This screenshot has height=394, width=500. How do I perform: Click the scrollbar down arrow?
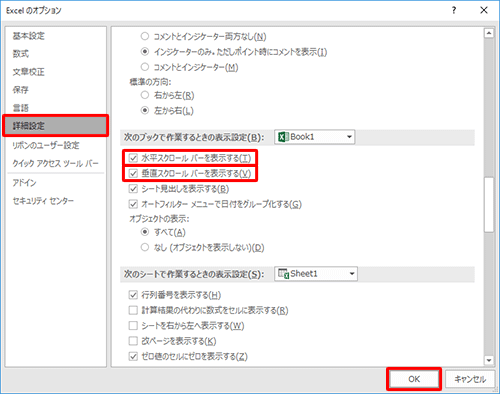(x=489, y=360)
